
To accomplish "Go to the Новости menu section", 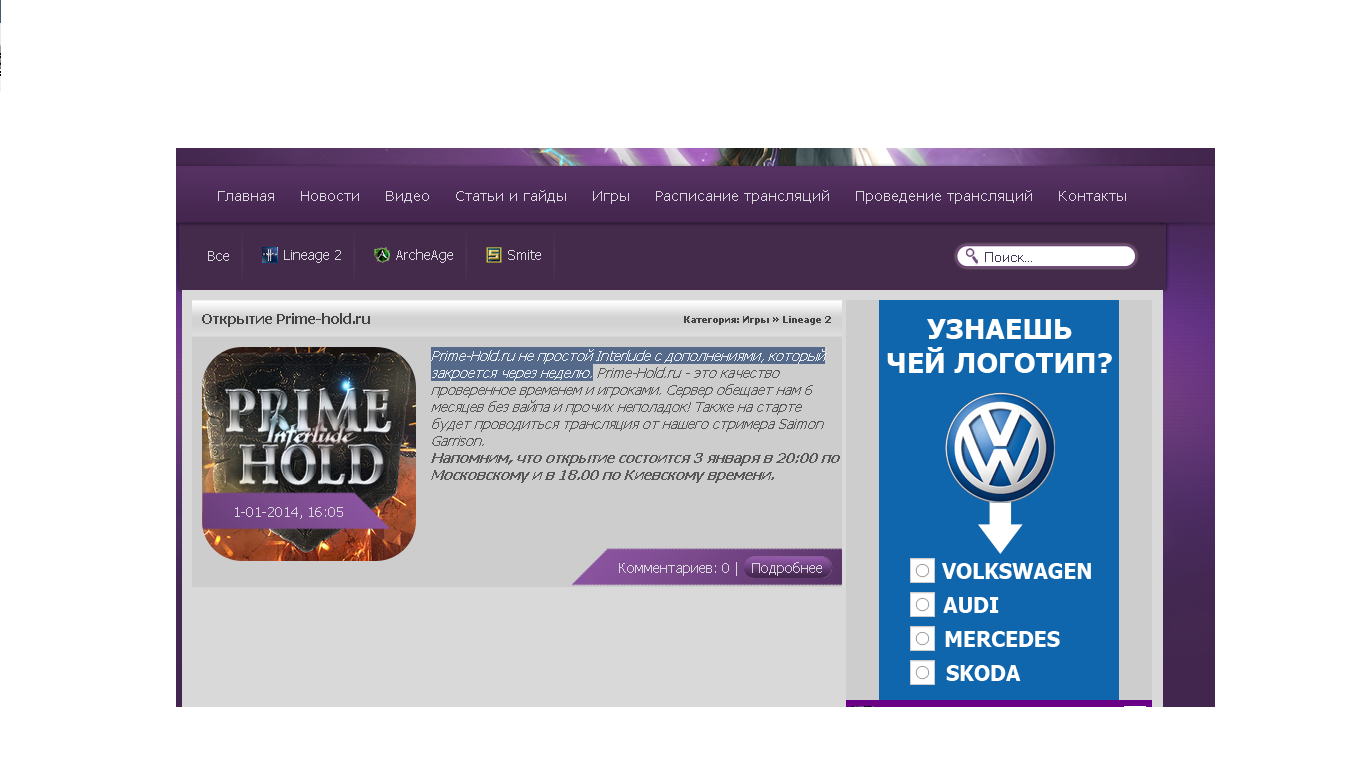I will click(x=330, y=196).
